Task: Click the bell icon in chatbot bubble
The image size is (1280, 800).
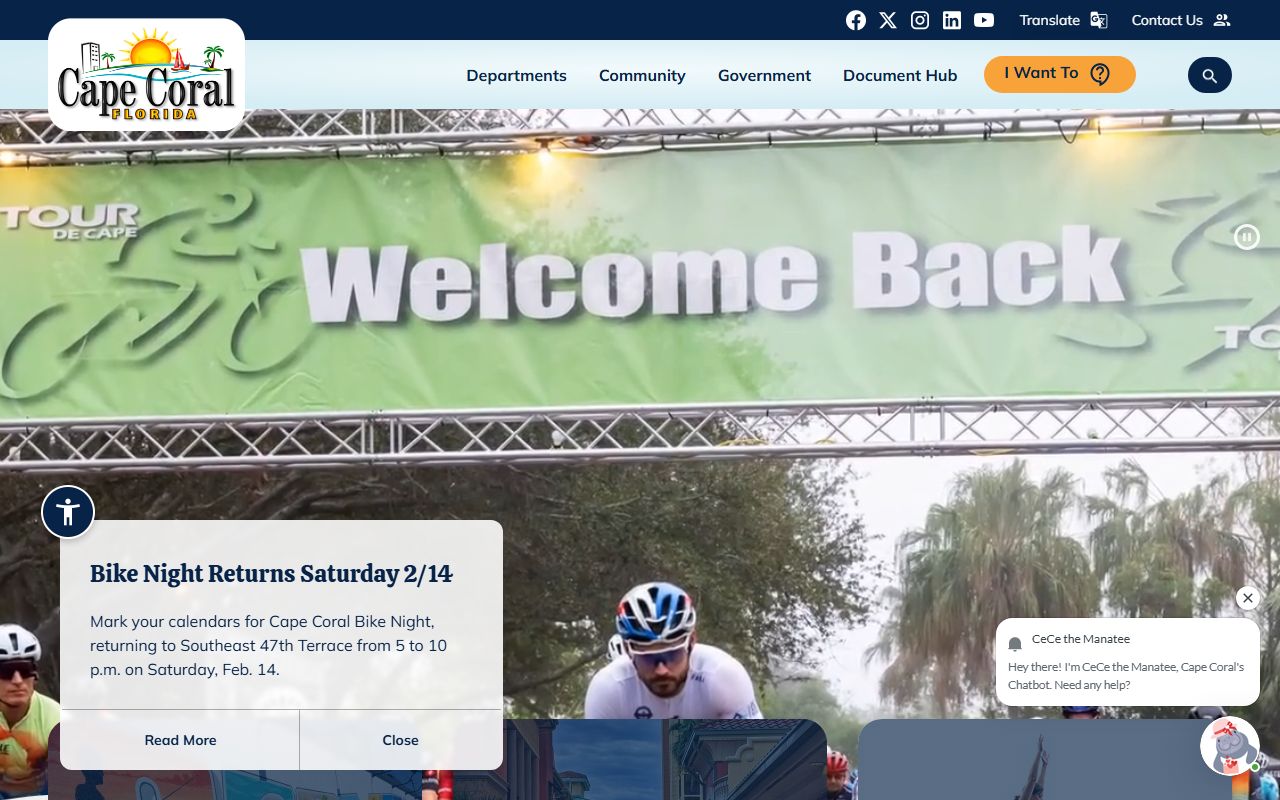Action: (1015, 643)
